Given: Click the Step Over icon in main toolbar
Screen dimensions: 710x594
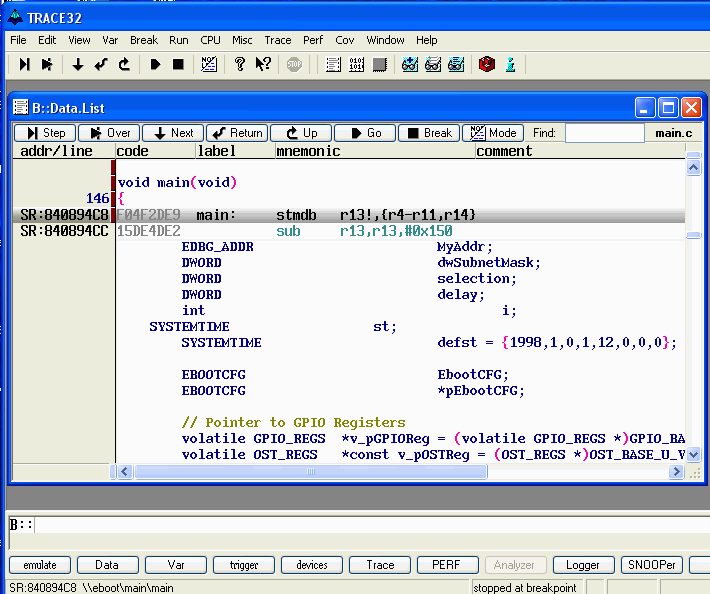Looking at the screenshot, I should pyautogui.click(x=47, y=64).
